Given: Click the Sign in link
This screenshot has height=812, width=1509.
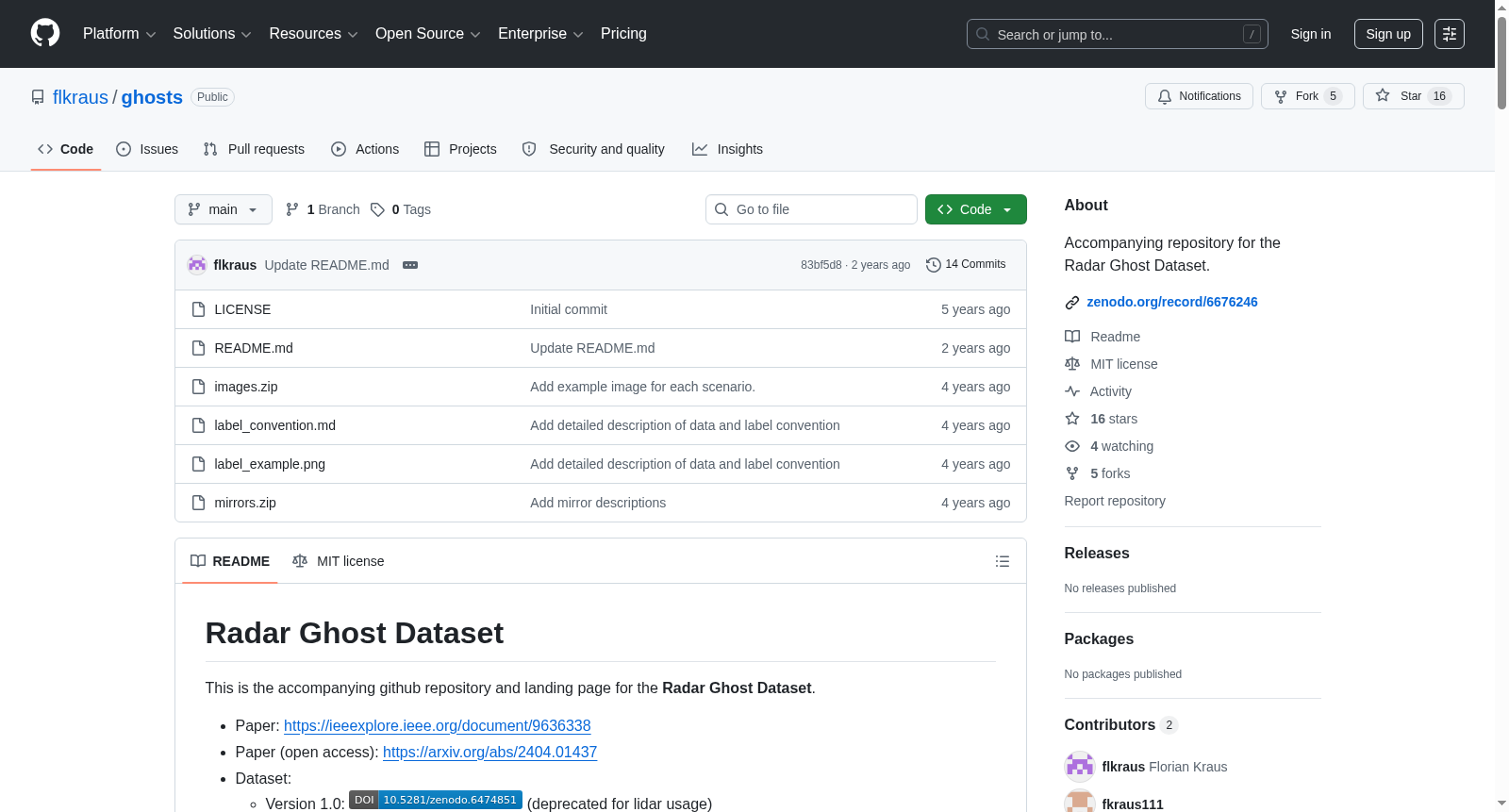Looking at the screenshot, I should click(1311, 34).
